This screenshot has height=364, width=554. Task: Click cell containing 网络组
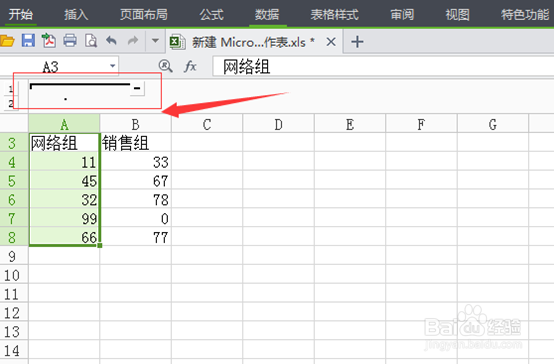pyautogui.click(x=64, y=143)
